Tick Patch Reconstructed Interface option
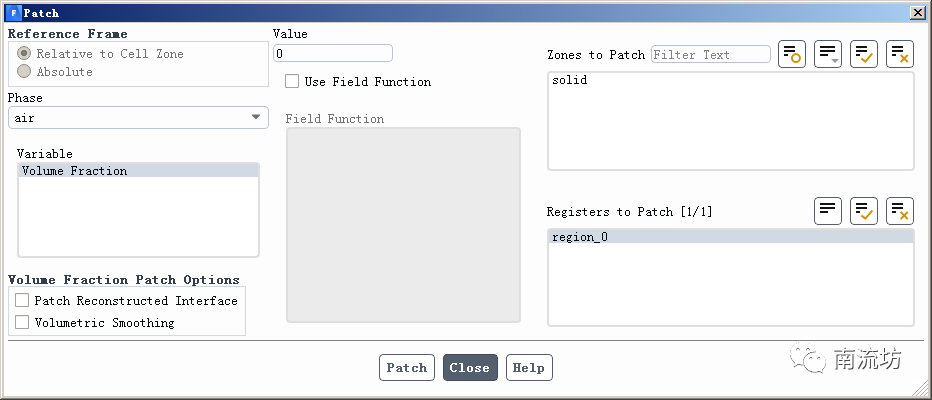 (22, 300)
